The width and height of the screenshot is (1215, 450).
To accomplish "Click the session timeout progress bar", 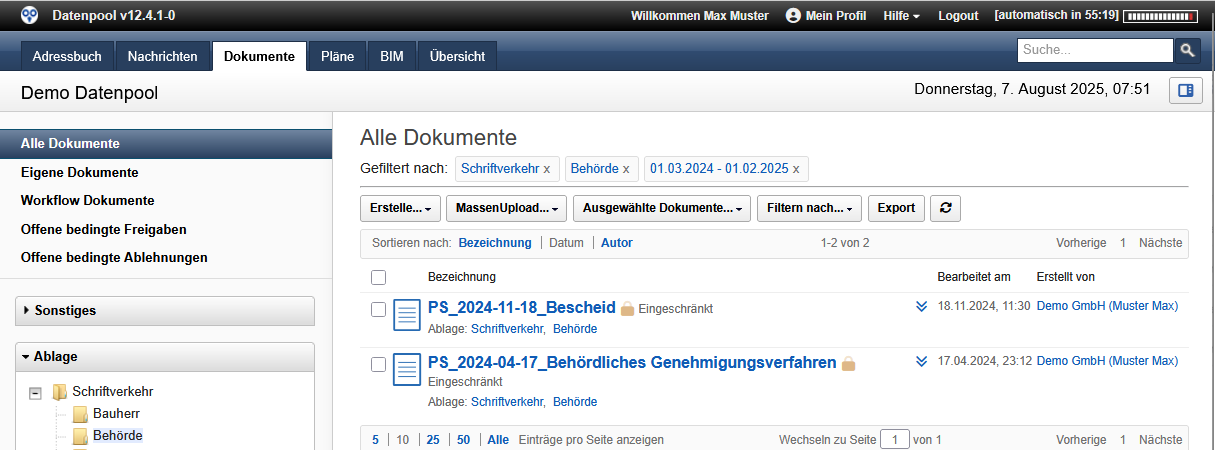I will pyautogui.click(x=1161, y=16).
